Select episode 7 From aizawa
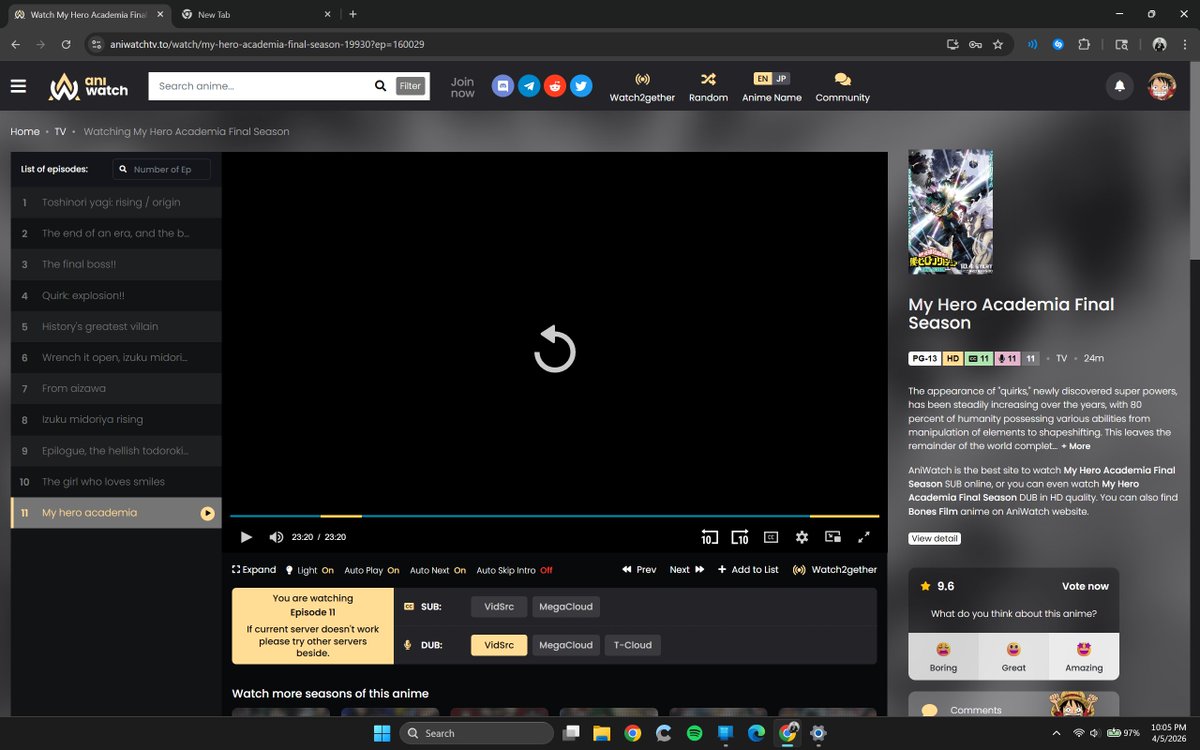 (116, 388)
